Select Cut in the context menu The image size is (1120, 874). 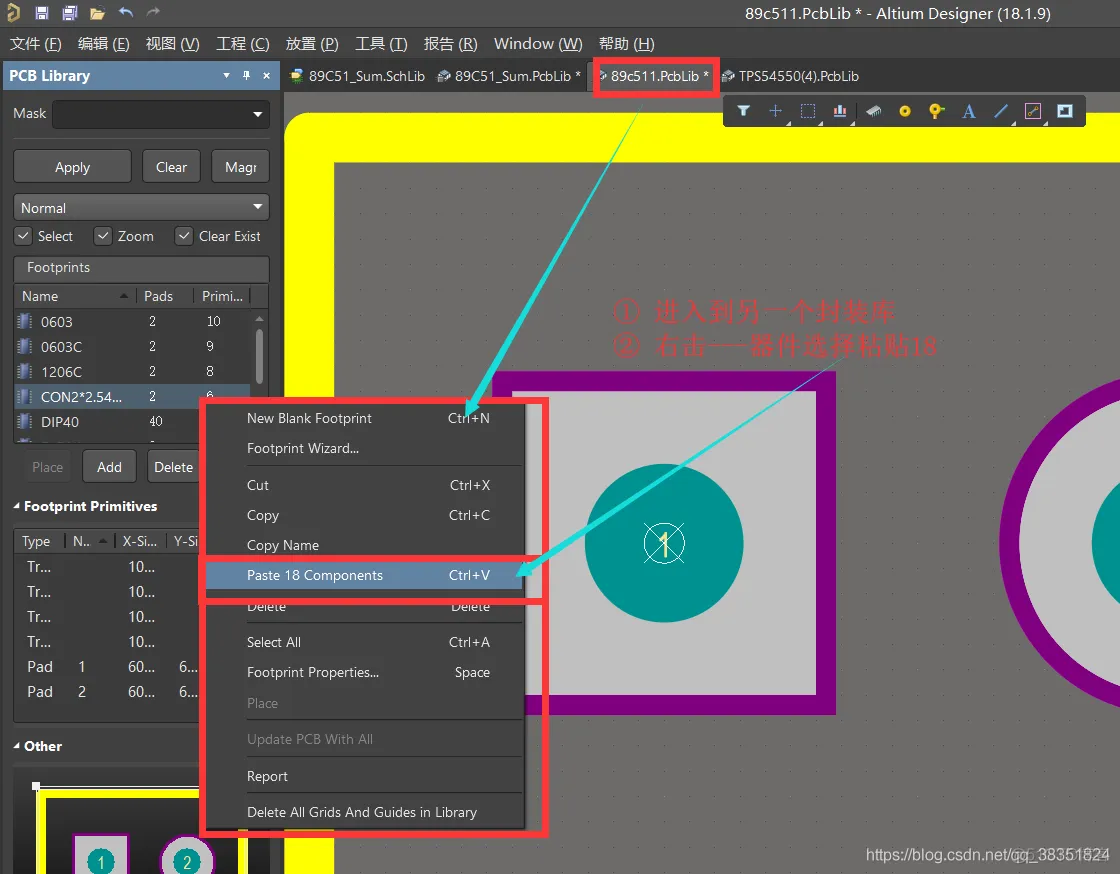tap(365, 485)
